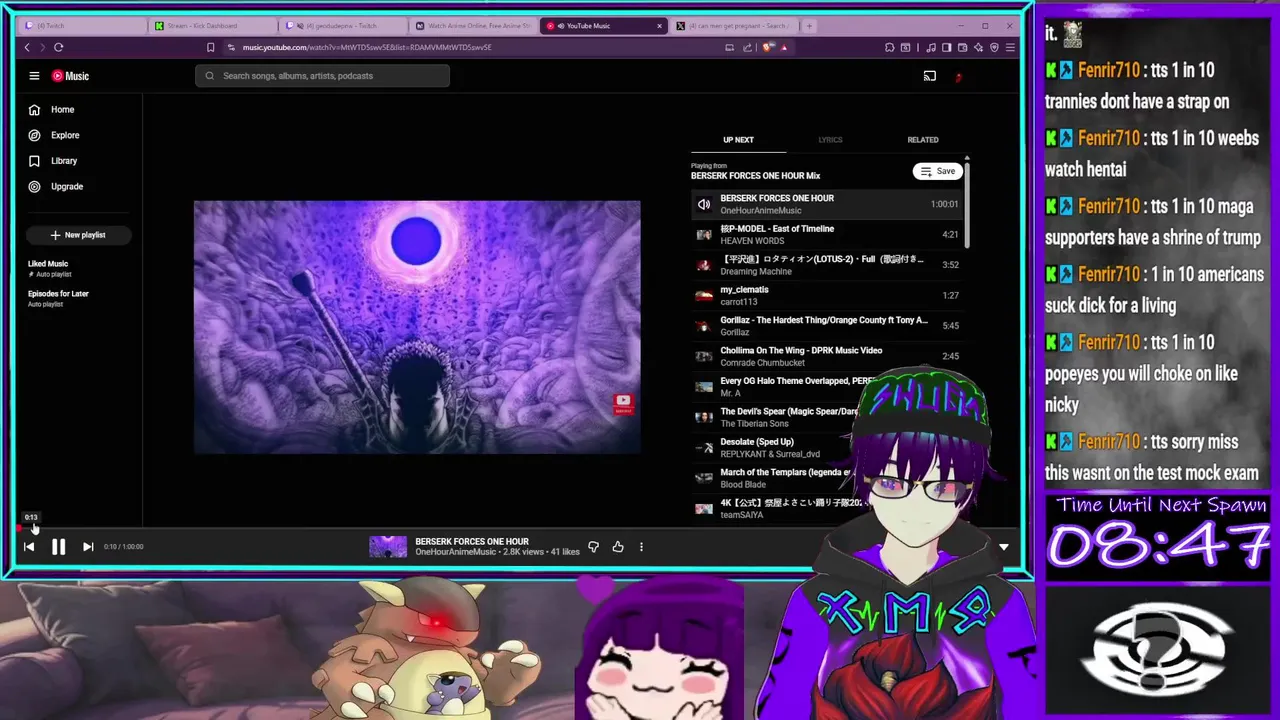
Task: Switch to the UP NEXT tab
Action: click(x=738, y=140)
